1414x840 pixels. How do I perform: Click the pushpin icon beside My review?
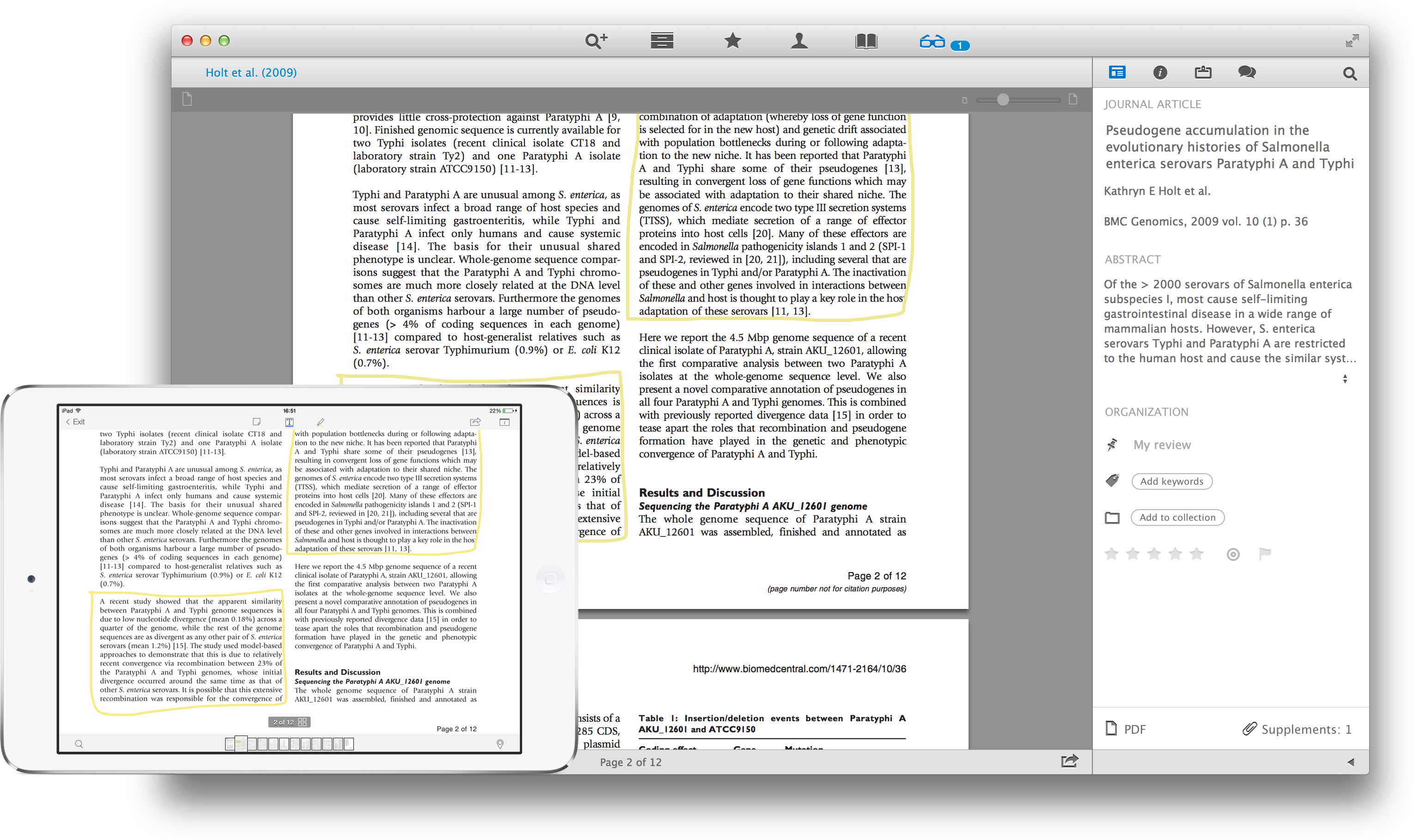1111,444
